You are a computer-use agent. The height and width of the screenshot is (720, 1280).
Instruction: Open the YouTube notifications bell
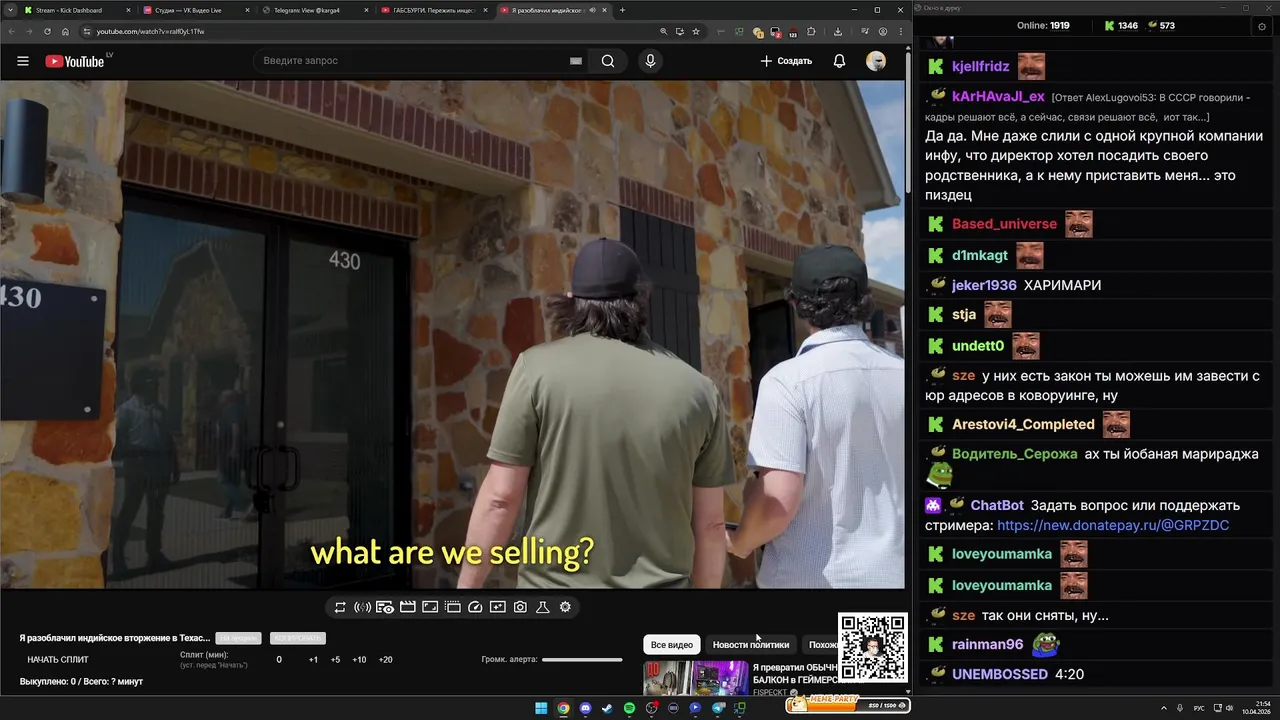pyautogui.click(x=839, y=61)
